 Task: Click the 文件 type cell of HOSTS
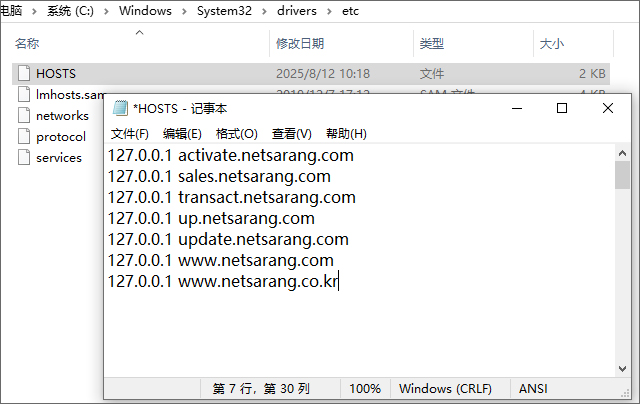click(432, 73)
